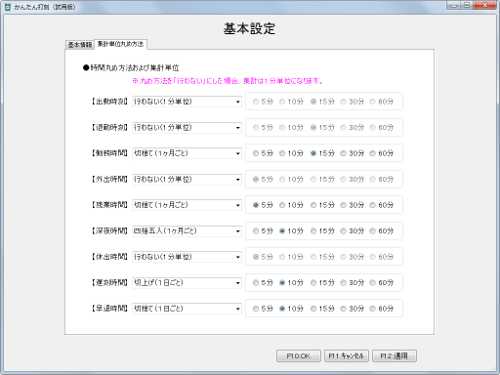Select 60分 for 早退時間
The height and width of the screenshot is (375, 500).
pos(382,309)
